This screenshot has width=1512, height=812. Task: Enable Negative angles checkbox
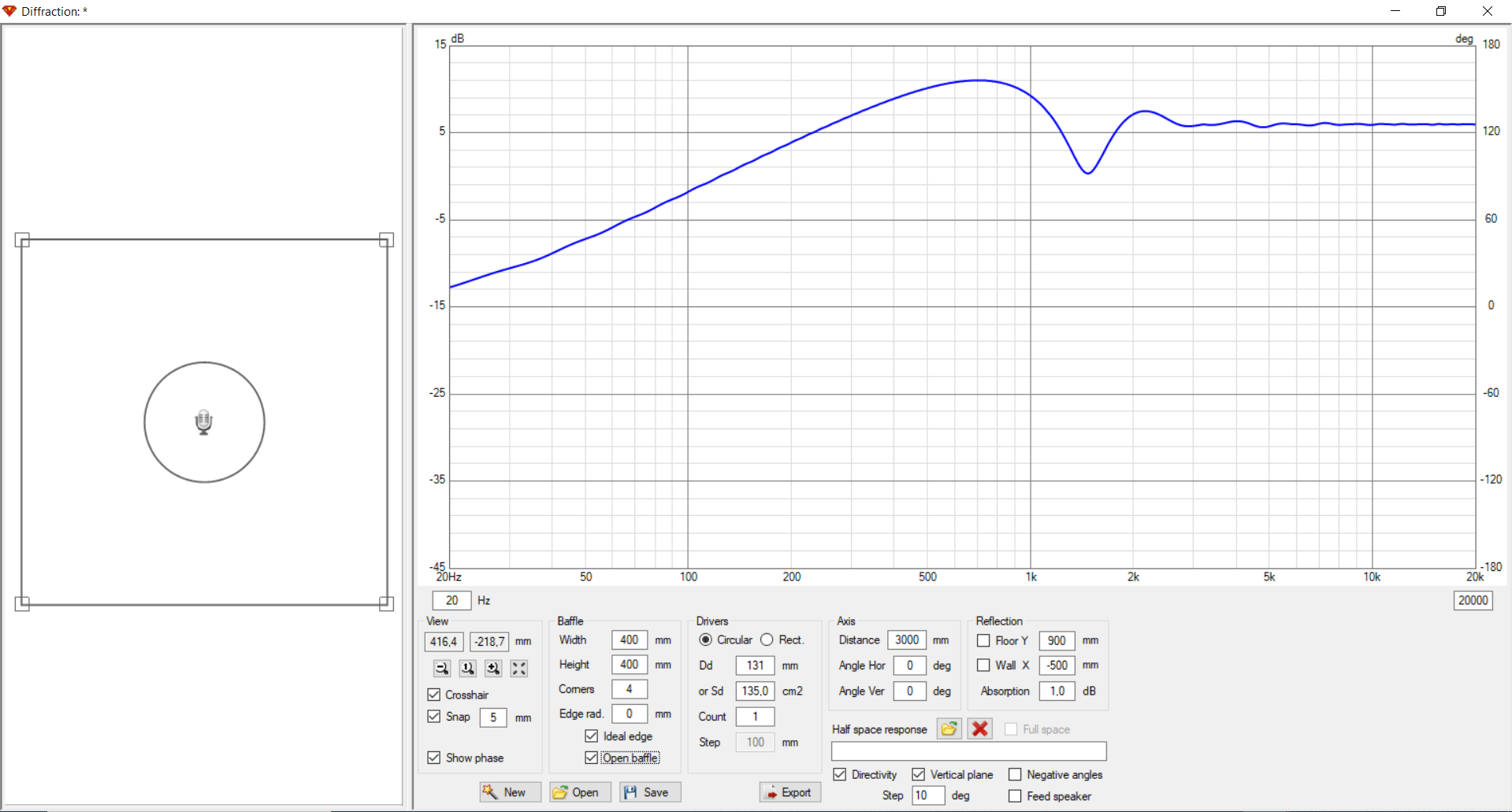click(x=1015, y=775)
